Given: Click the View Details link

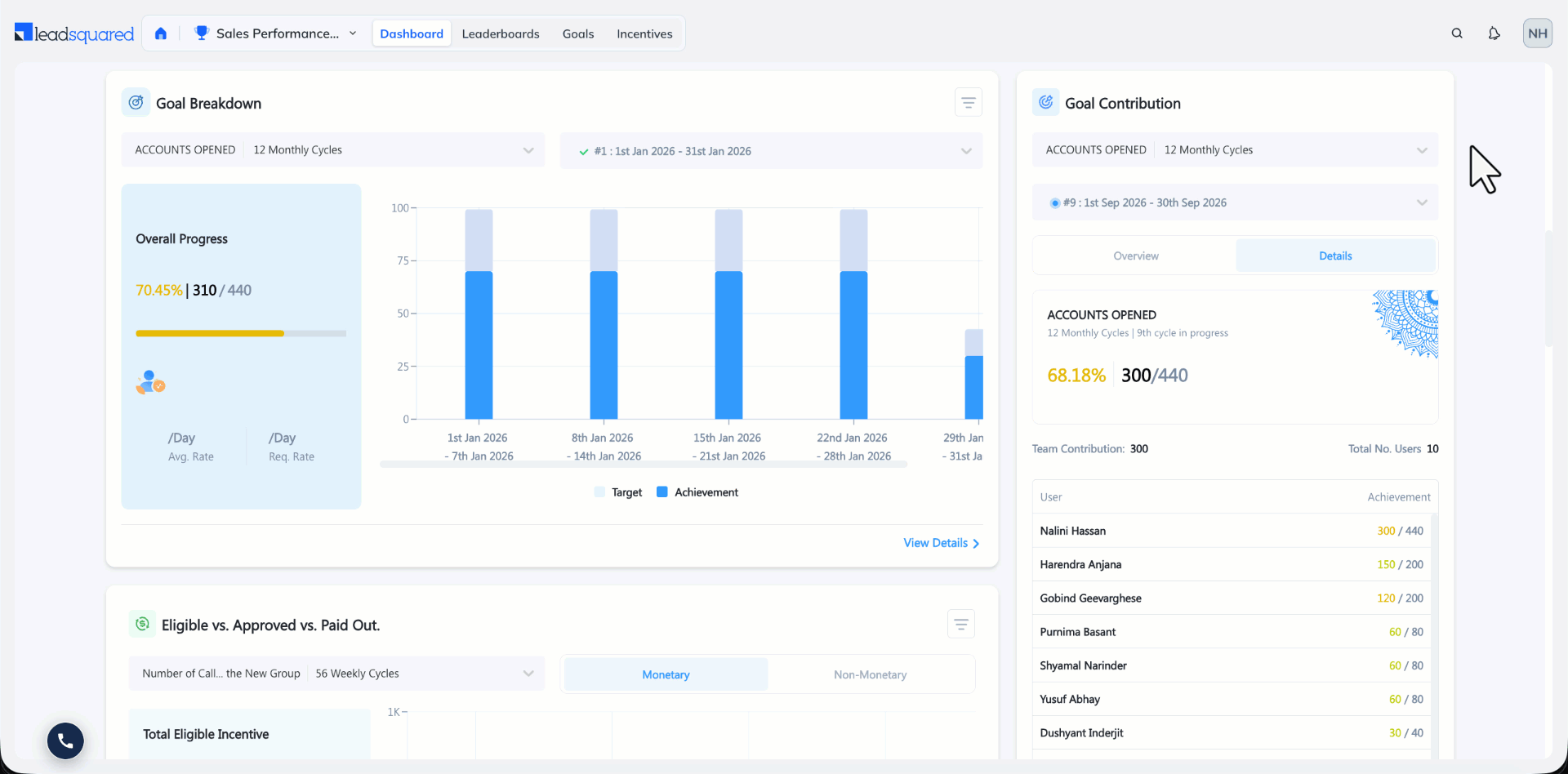Looking at the screenshot, I should (x=941, y=543).
